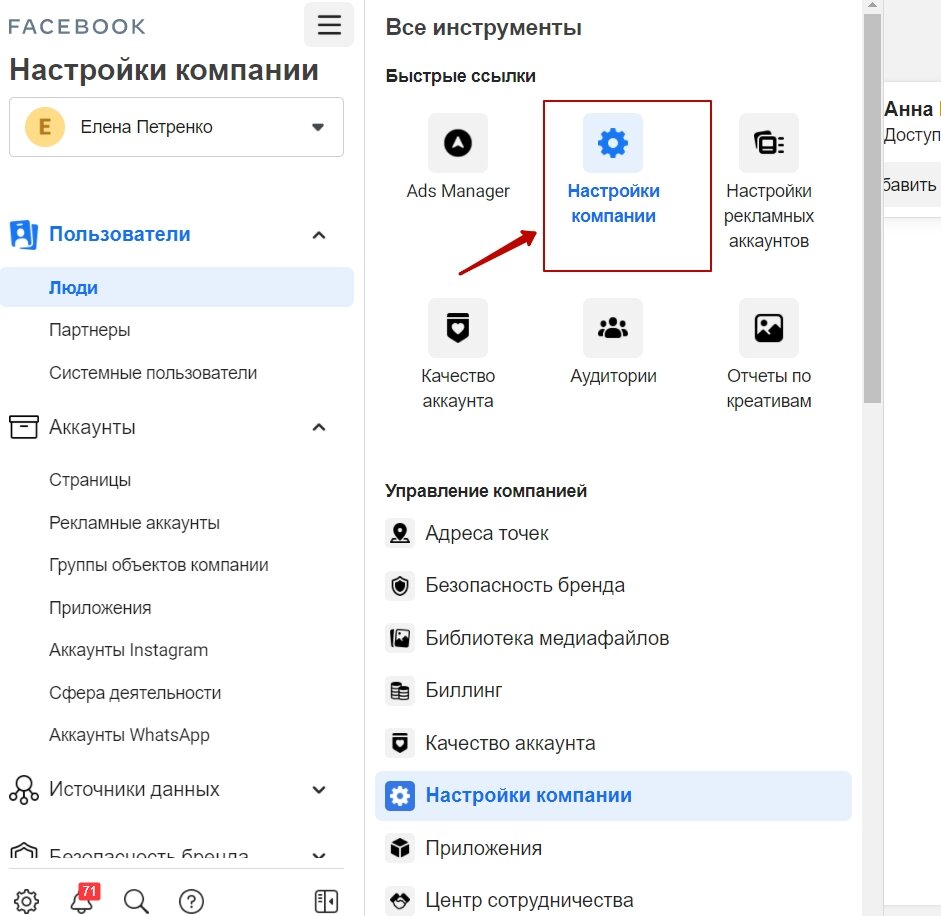Screen dimensions: 941x916
Task: Open the help question mark icon
Action: (191, 901)
